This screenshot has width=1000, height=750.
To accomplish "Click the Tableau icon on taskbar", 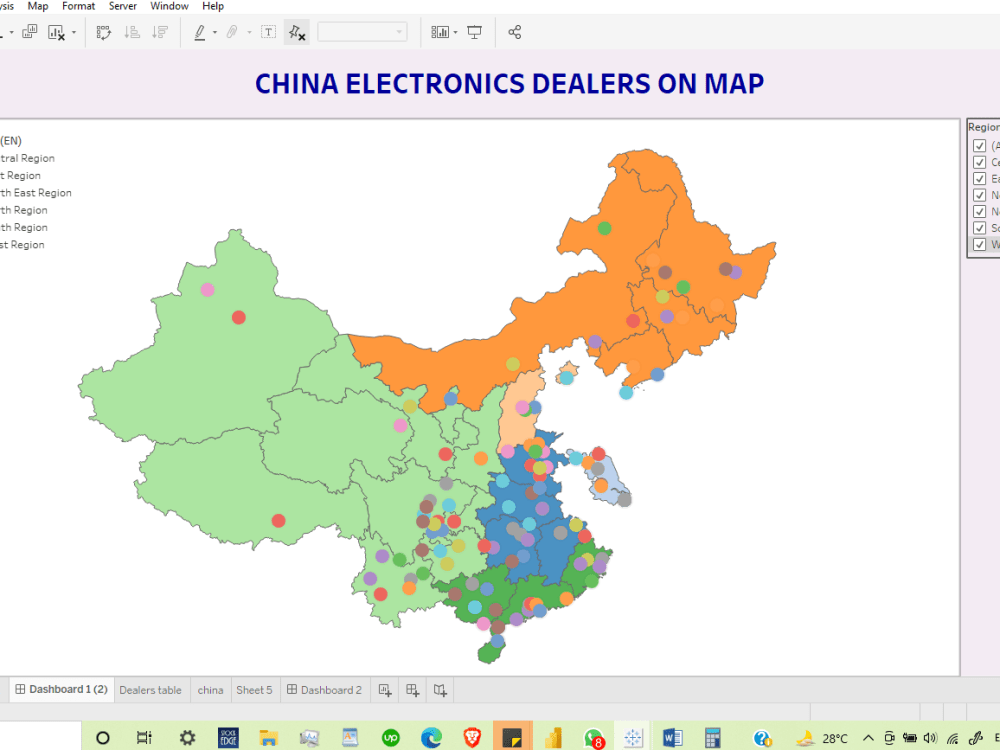I will coord(633,738).
